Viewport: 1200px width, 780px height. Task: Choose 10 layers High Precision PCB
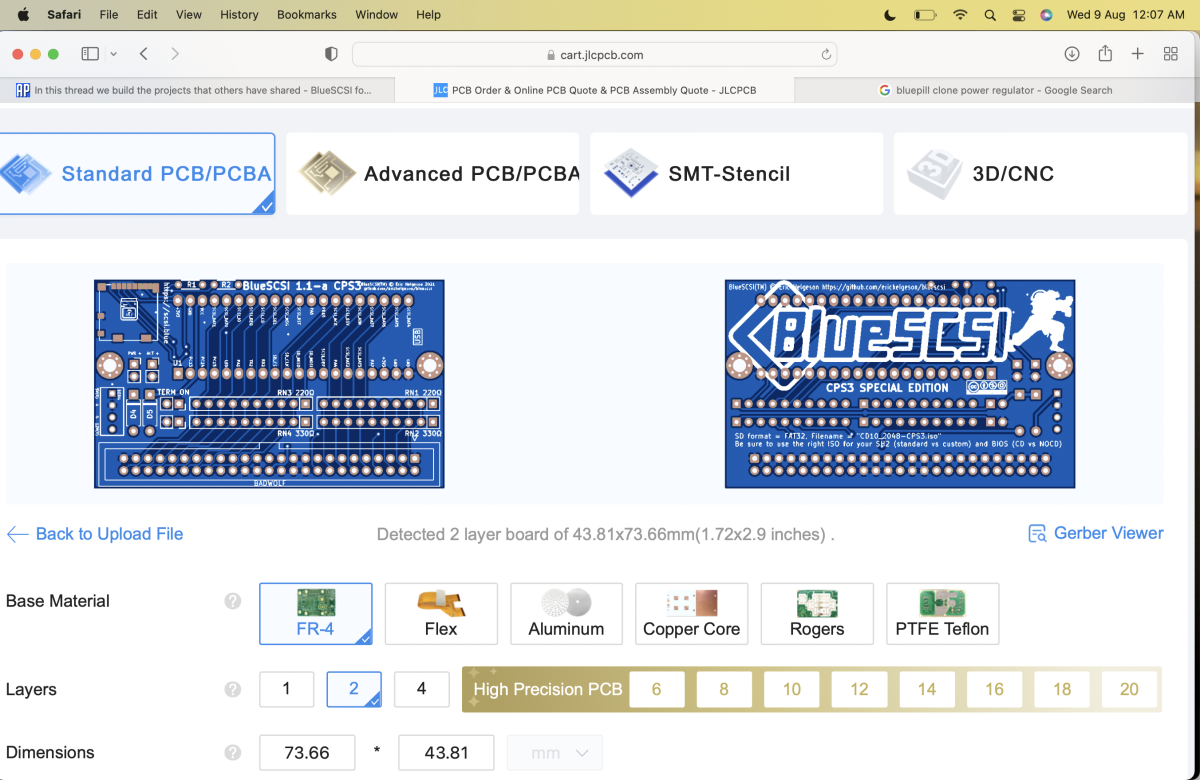(792, 689)
